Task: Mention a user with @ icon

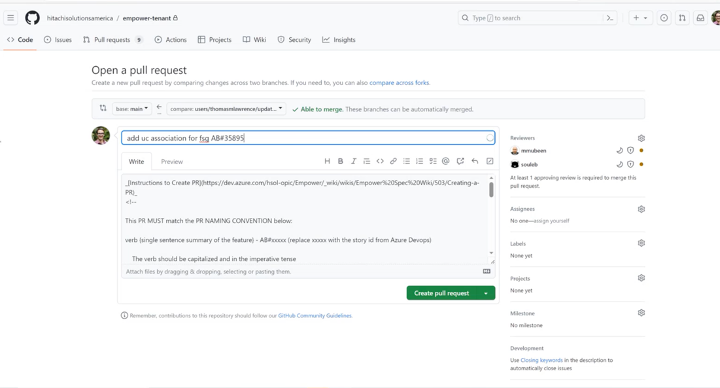Action: click(x=445, y=161)
